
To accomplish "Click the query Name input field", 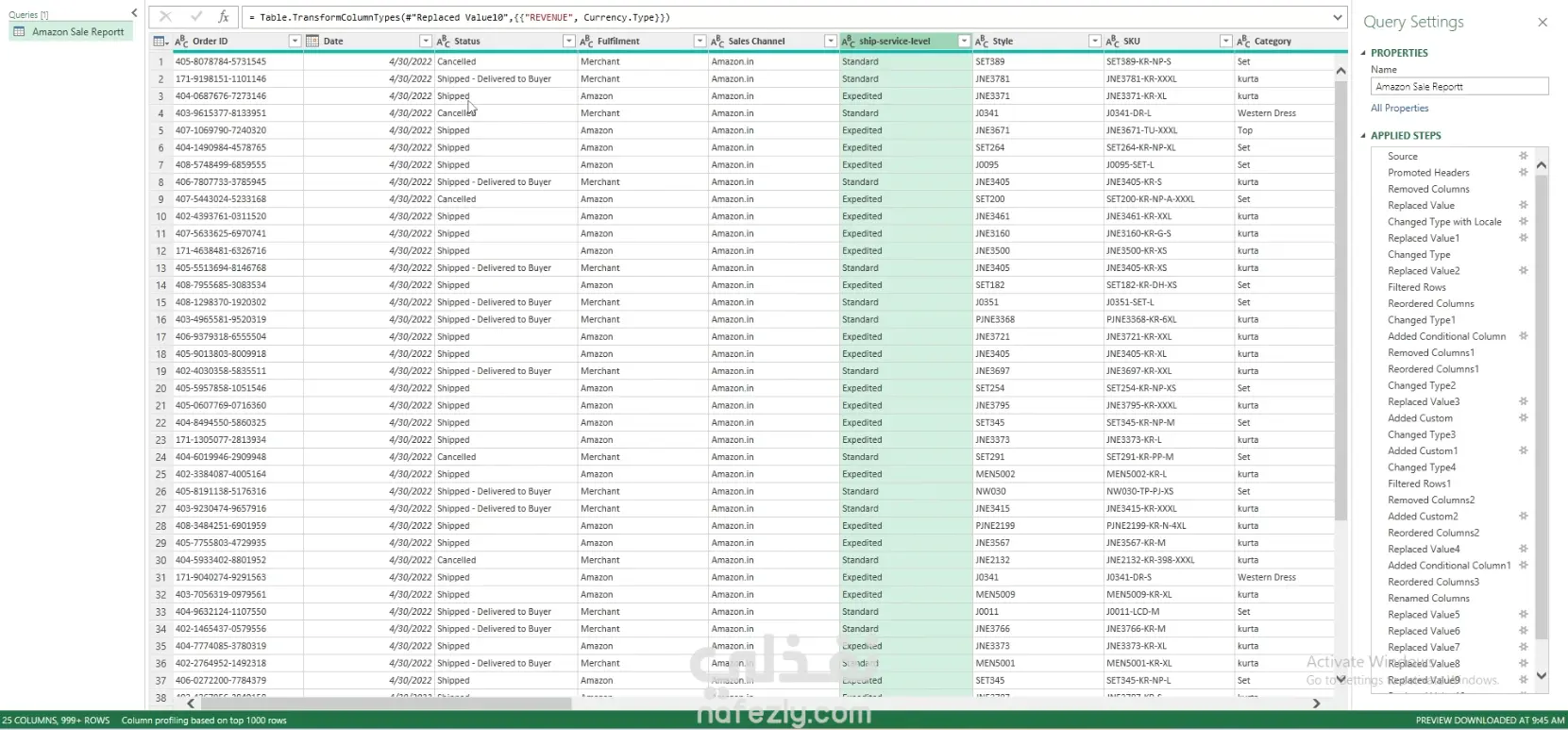I will 1459,87.
